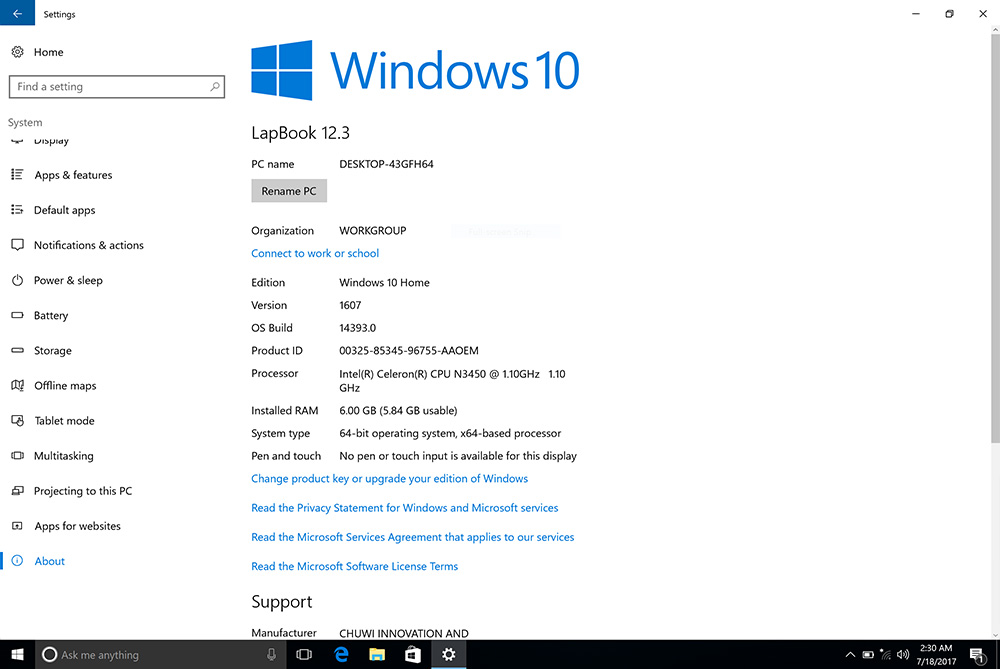1000x669 pixels.
Task: Open File Explorer from taskbar
Action: (377, 654)
